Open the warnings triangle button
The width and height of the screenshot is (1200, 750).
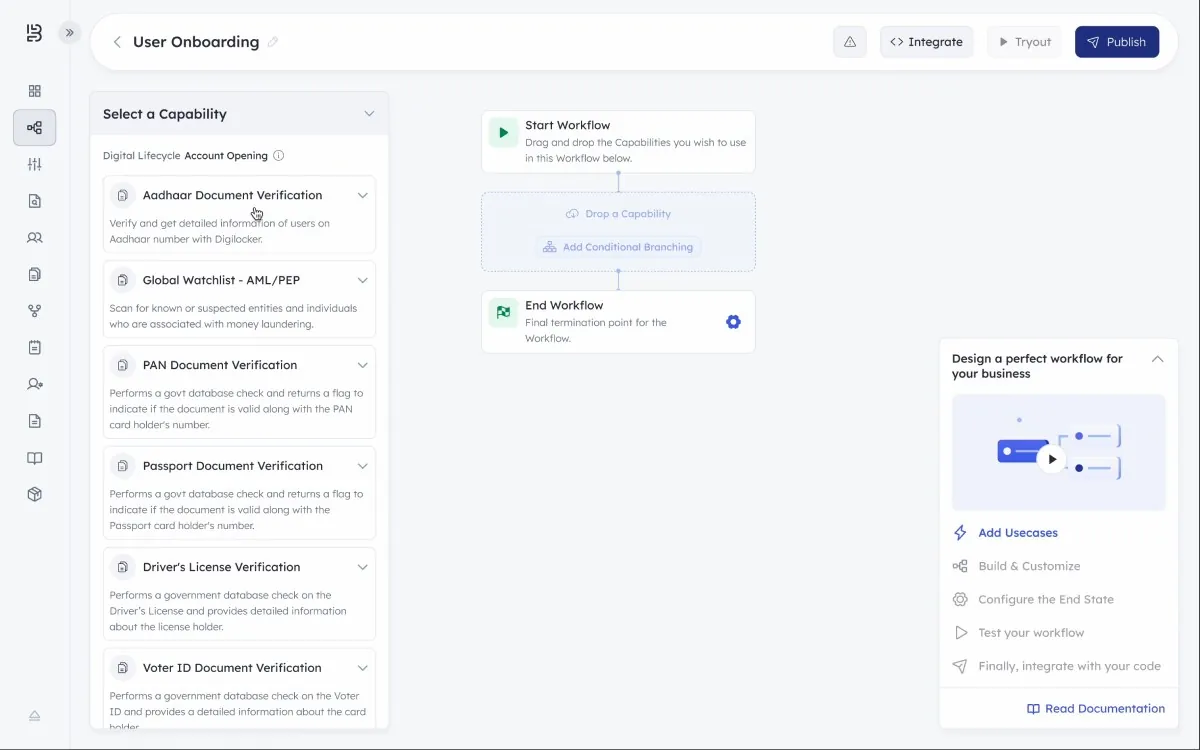click(850, 42)
